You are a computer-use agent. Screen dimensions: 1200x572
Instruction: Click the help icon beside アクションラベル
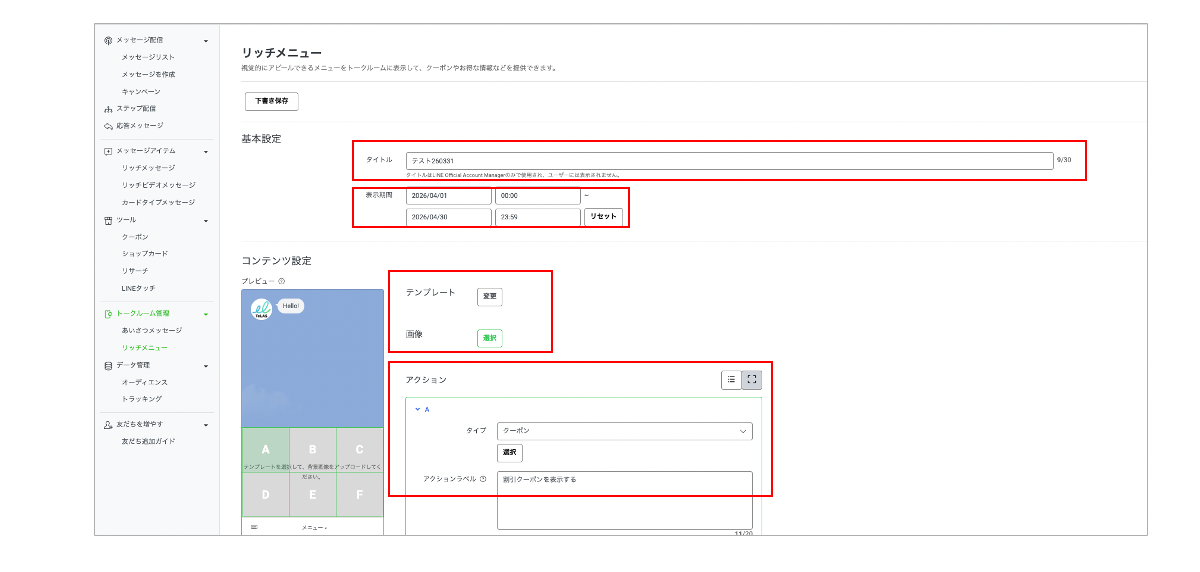pyautogui.click(x=483, y=479)
